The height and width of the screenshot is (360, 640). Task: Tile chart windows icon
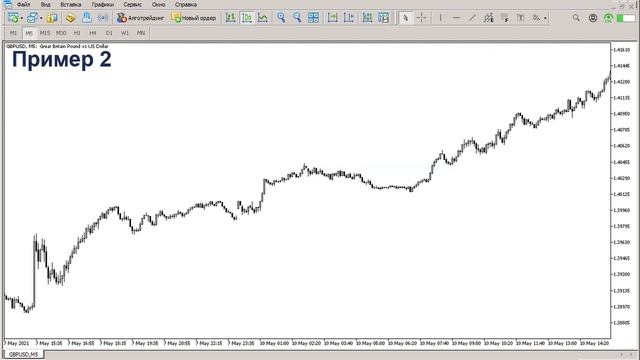[x=313, y=18]
